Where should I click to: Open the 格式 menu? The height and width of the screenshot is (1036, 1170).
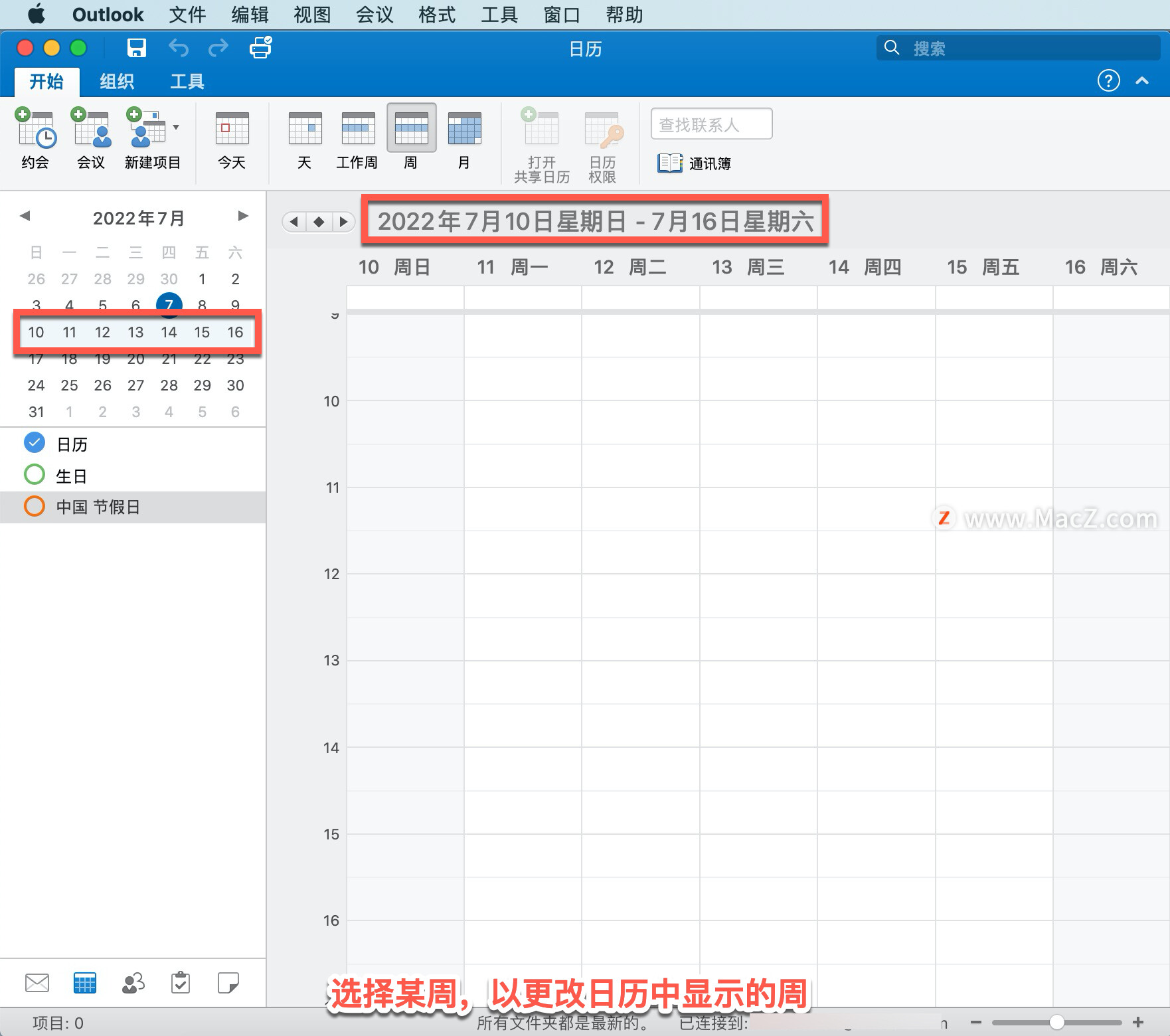437,15
